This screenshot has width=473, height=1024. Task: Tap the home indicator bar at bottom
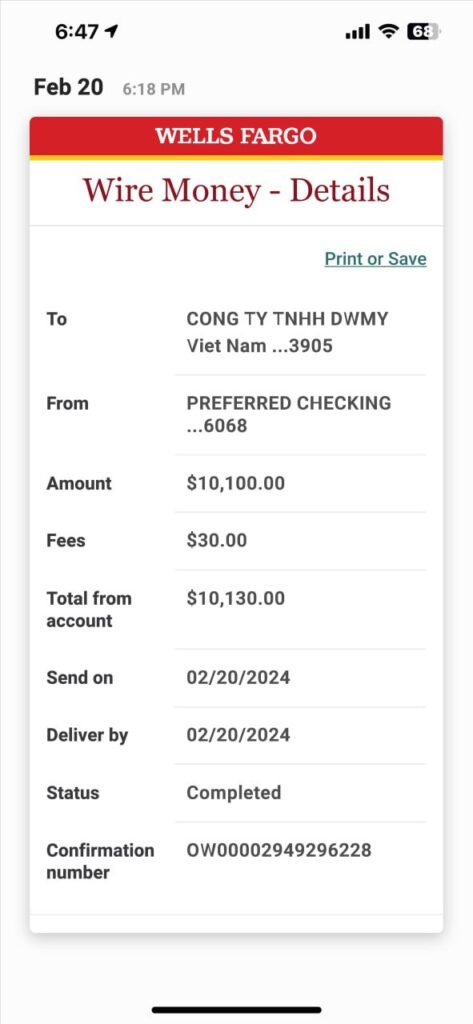point(236,1010)
